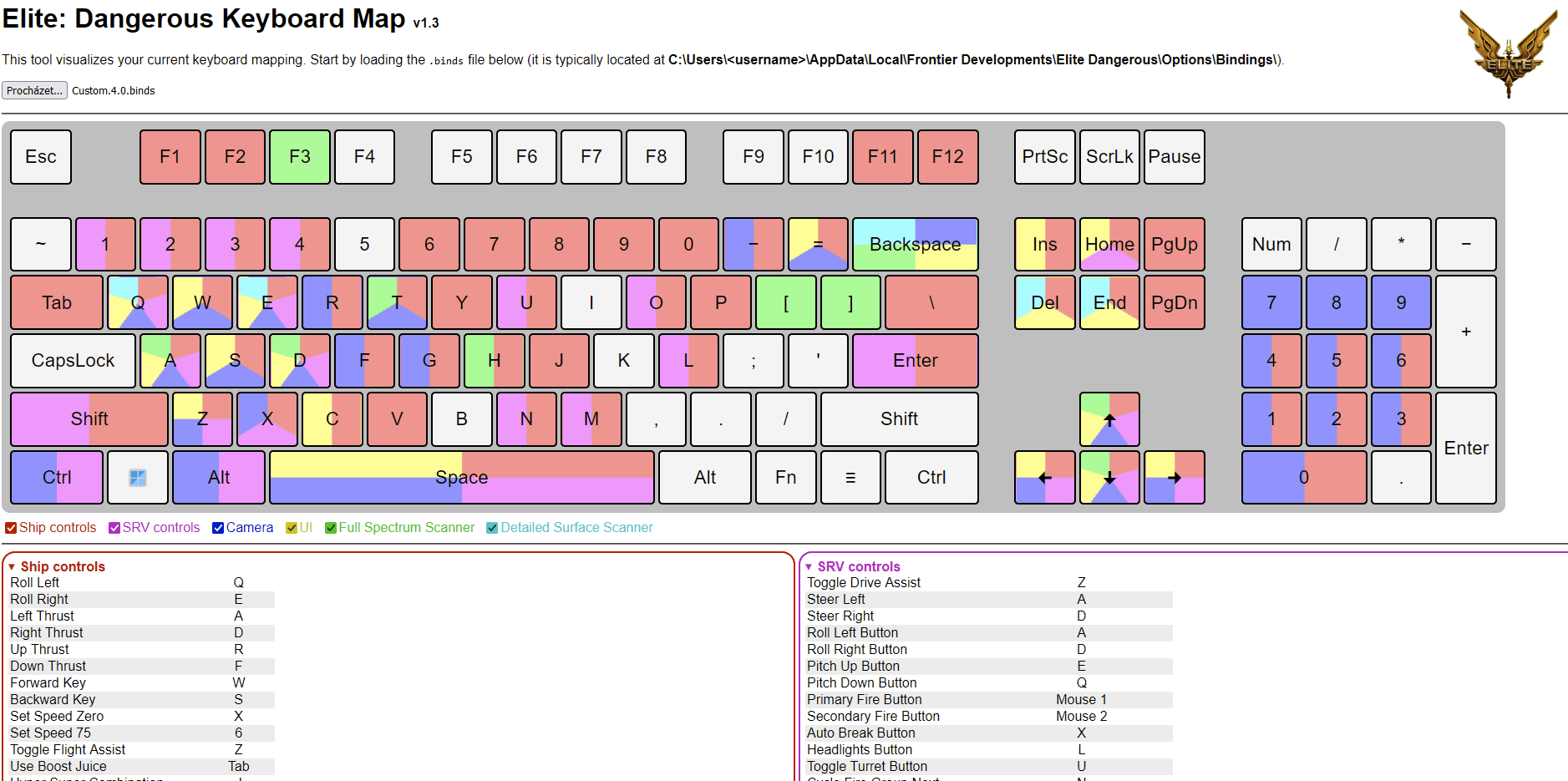Select the Roll Left binding row
Viewport: 1568px width, 781px height.
(x=141, y=583)
